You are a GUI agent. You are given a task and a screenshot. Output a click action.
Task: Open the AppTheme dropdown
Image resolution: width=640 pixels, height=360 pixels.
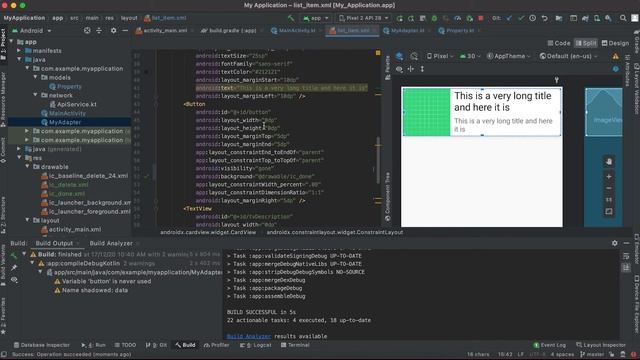click(x=509, y=56)
